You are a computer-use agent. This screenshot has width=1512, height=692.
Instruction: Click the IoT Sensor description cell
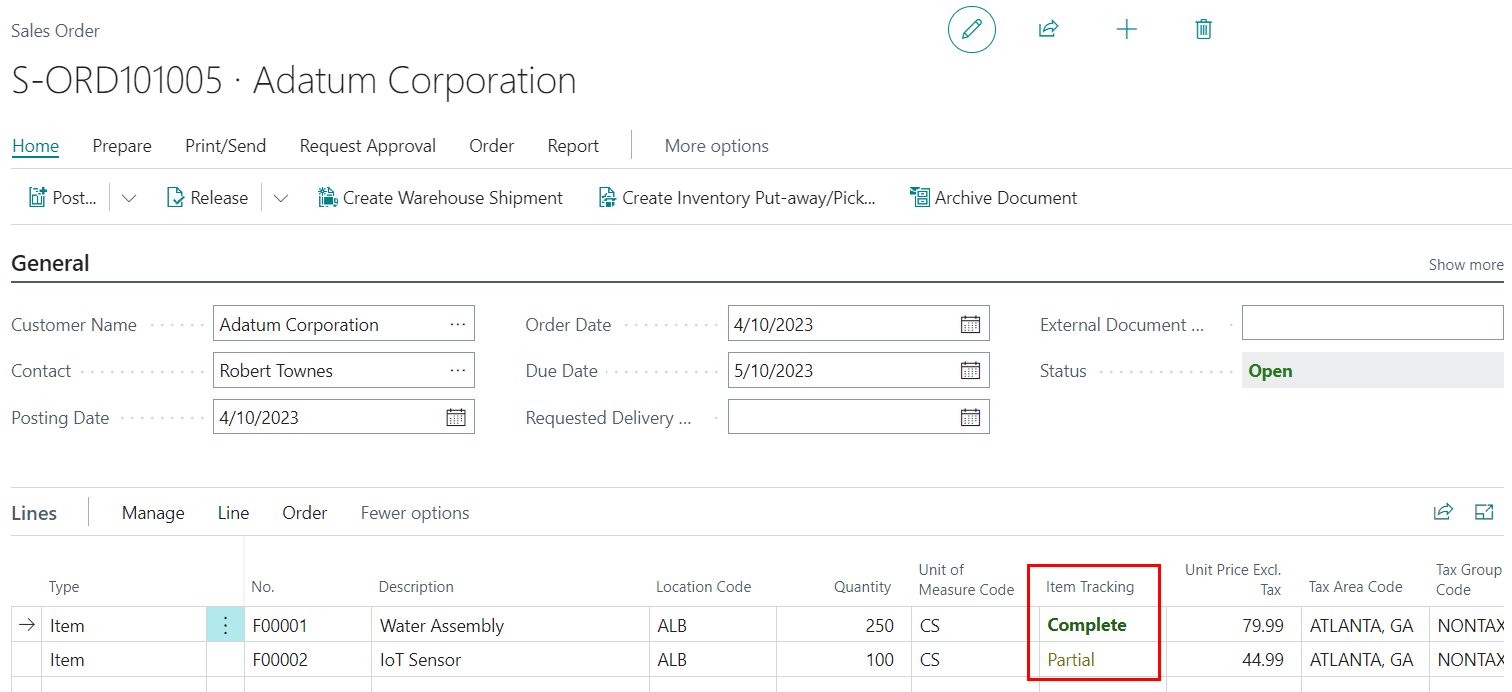[x=510, y=660]
